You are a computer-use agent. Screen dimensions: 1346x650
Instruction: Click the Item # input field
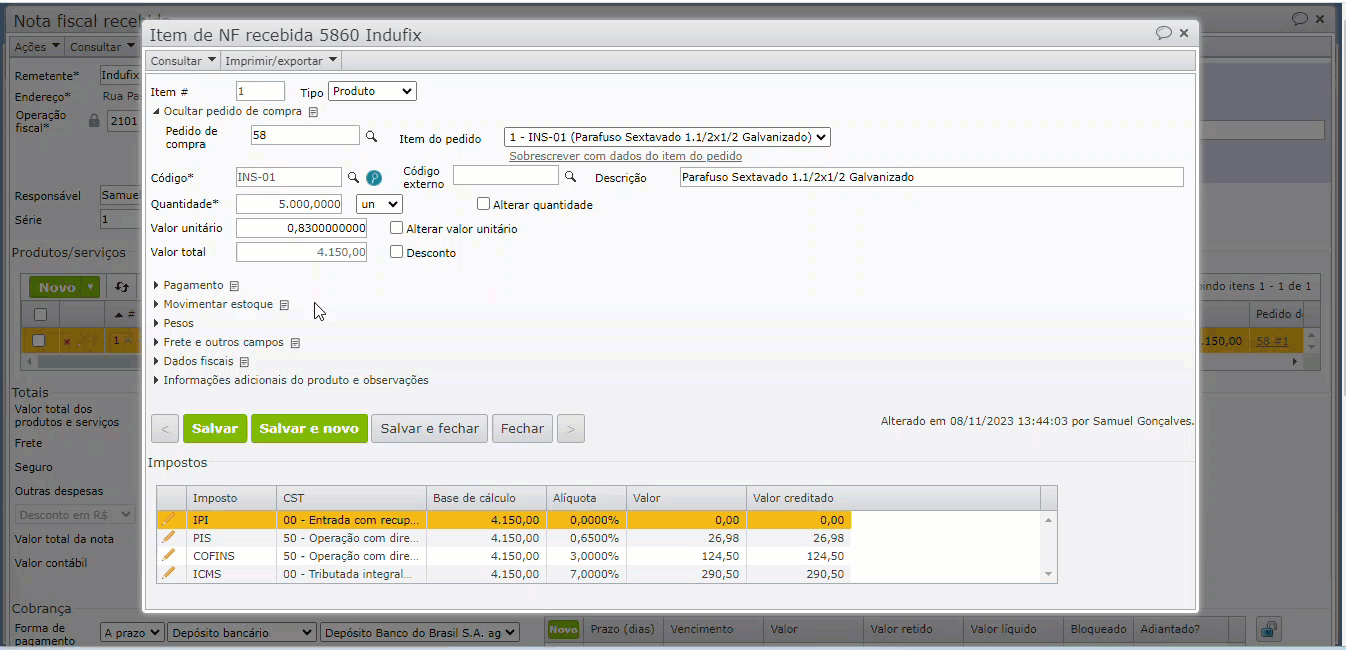click(x=260, y=91)
